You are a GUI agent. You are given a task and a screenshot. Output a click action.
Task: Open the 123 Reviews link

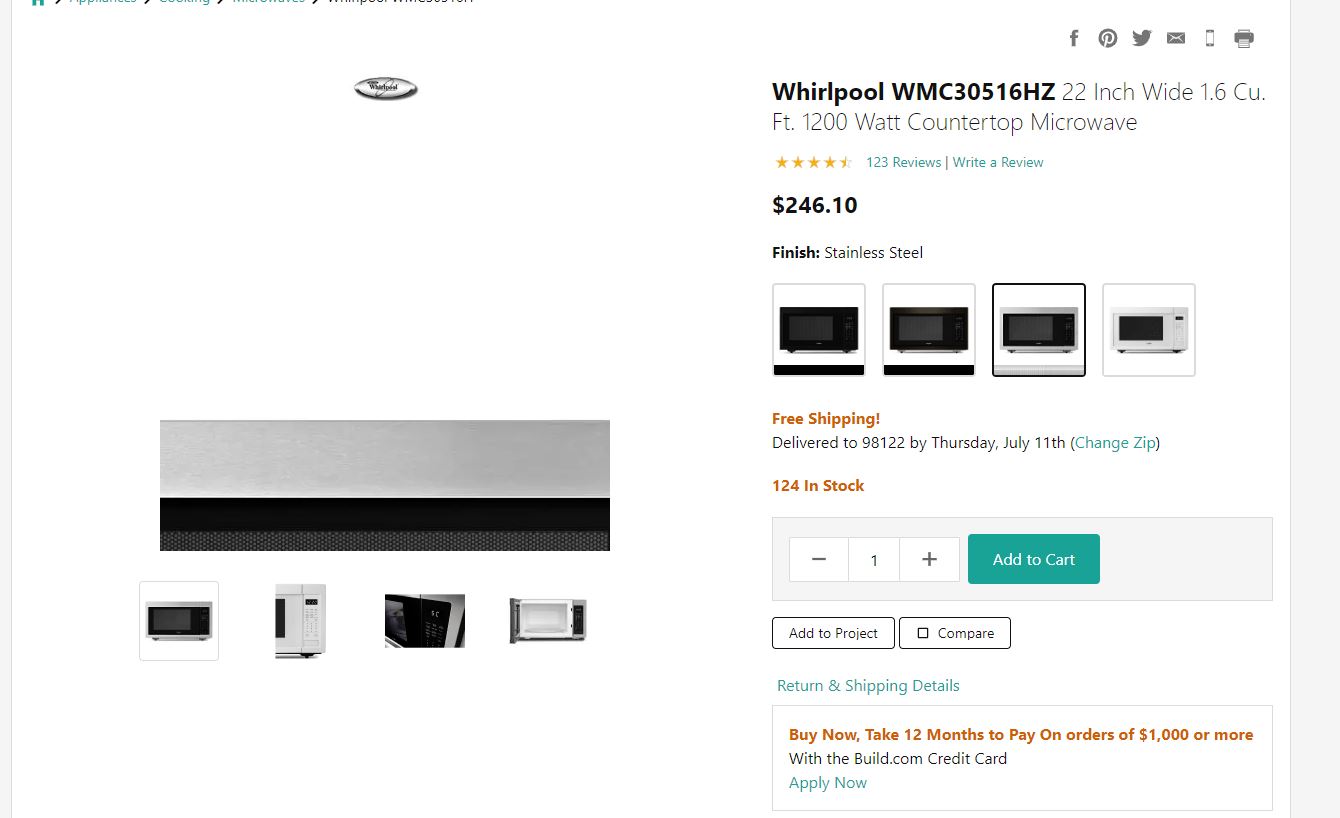(903, 161)
